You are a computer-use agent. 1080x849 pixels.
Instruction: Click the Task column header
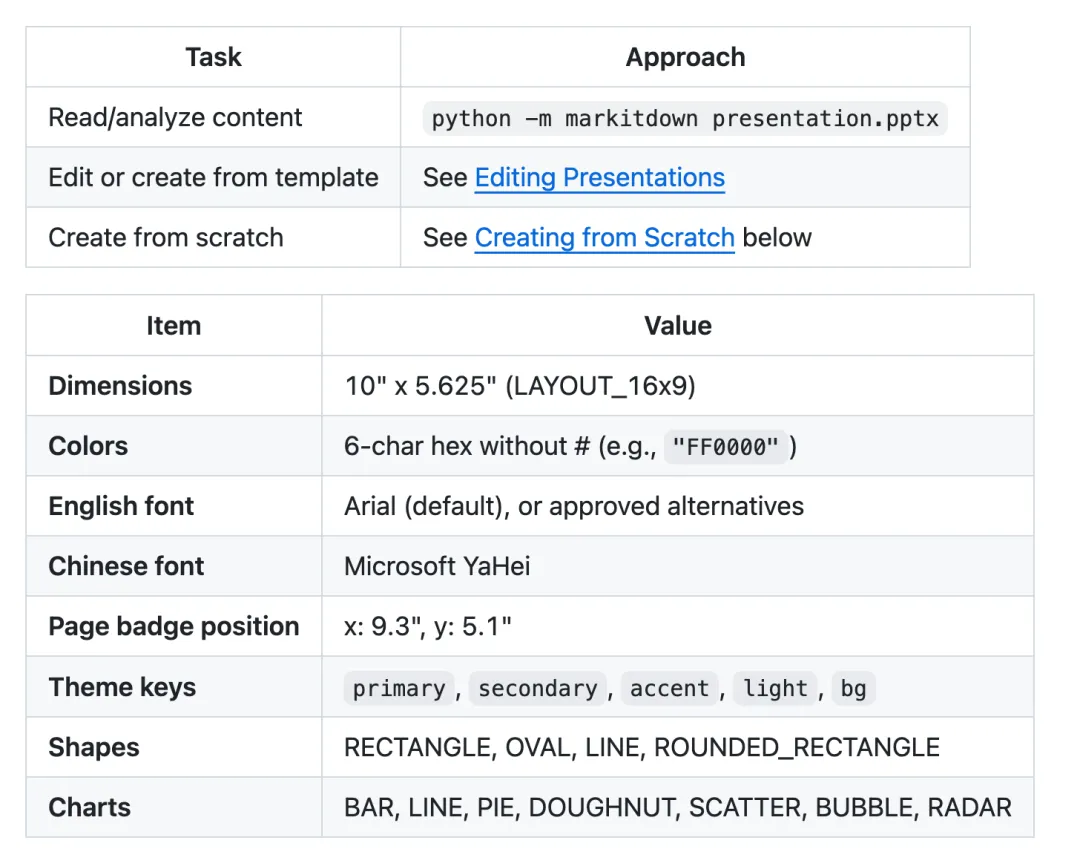(x=214, y=57)
